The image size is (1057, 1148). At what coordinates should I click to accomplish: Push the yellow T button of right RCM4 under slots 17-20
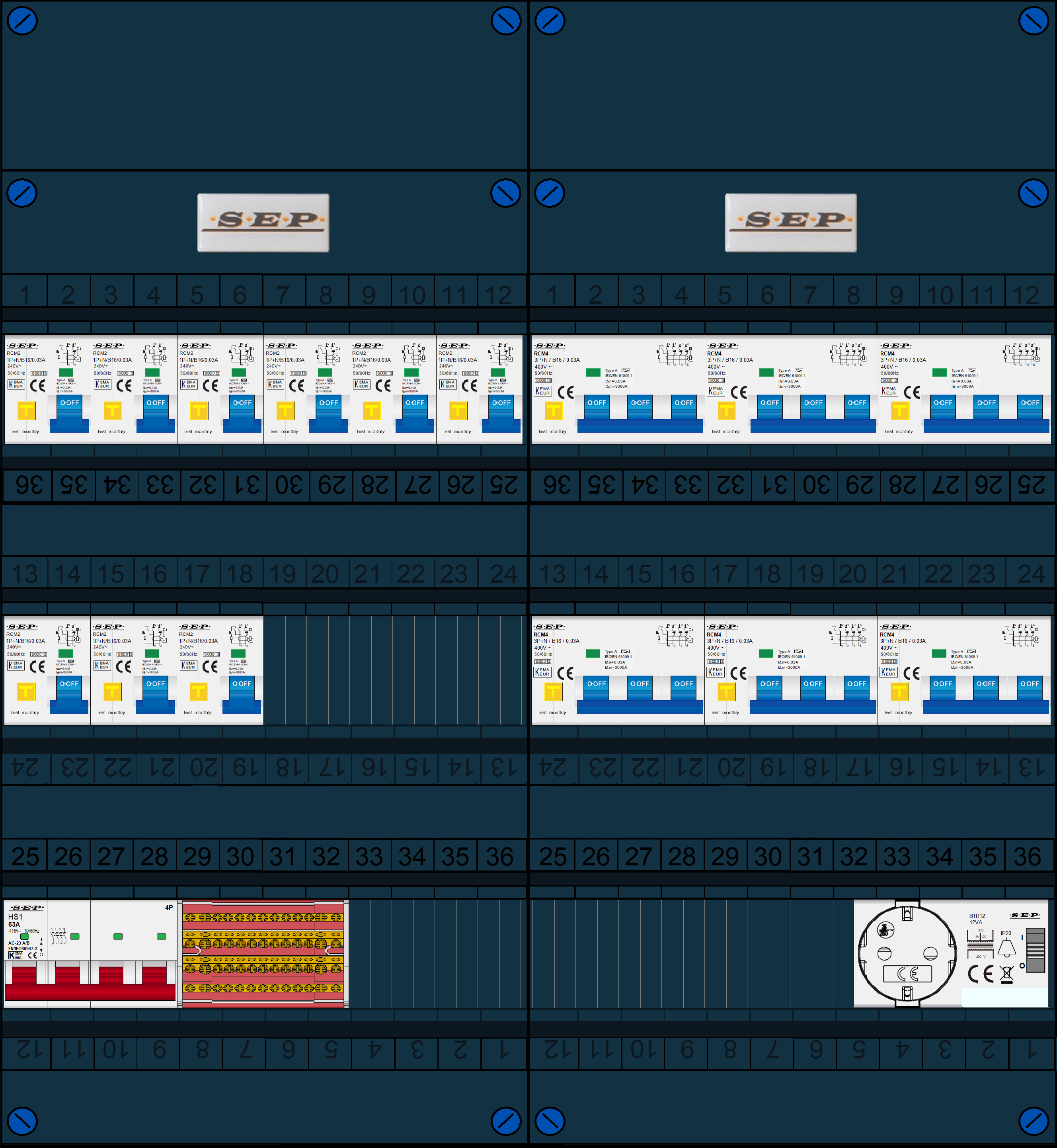point(726,691)
